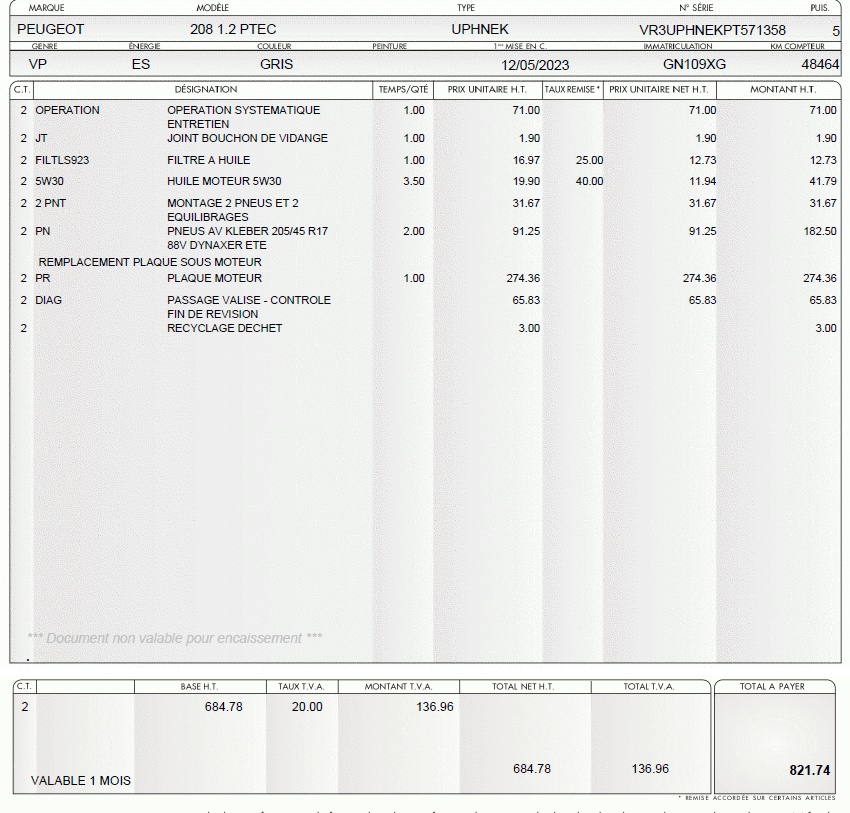Click the TOTAL T.V.A. value 136.96

(x=650, y=769)
